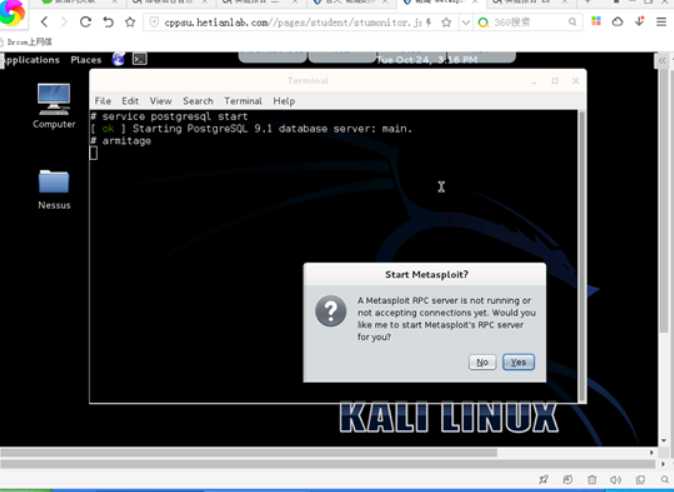This screenshot has width=674, height=492.
Task: Click the down arrow of page vertical scrollbar
Action: [664, 440]
